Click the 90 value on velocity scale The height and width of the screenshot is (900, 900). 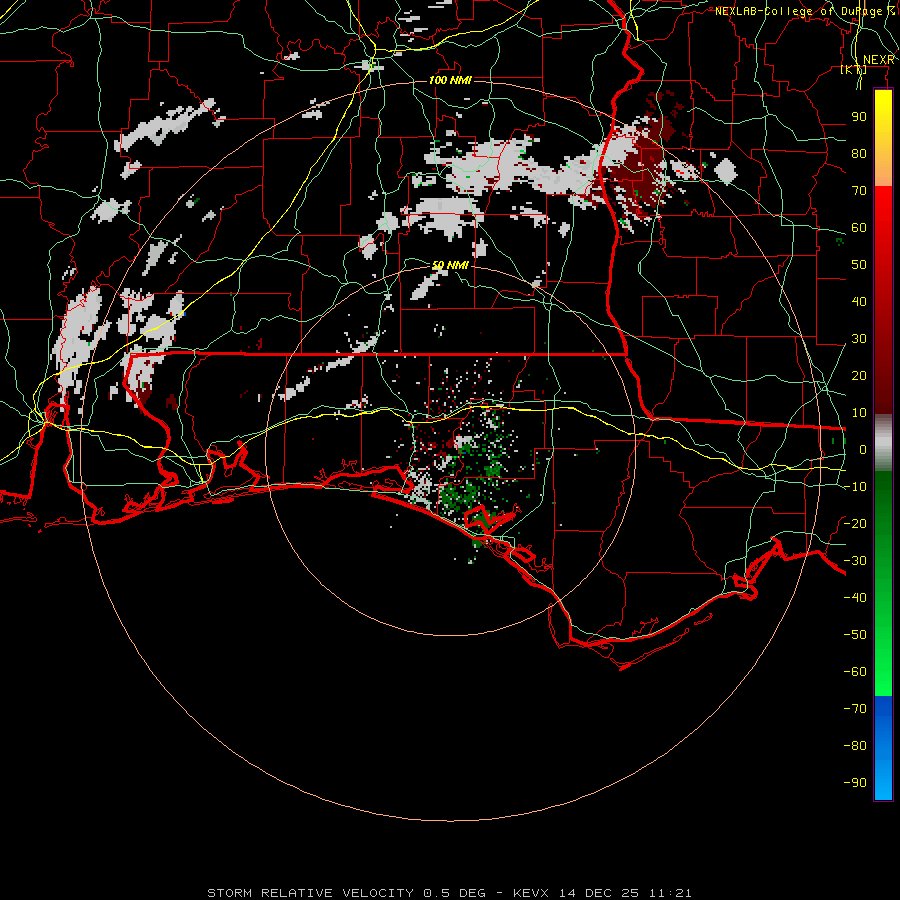(859, 117)
